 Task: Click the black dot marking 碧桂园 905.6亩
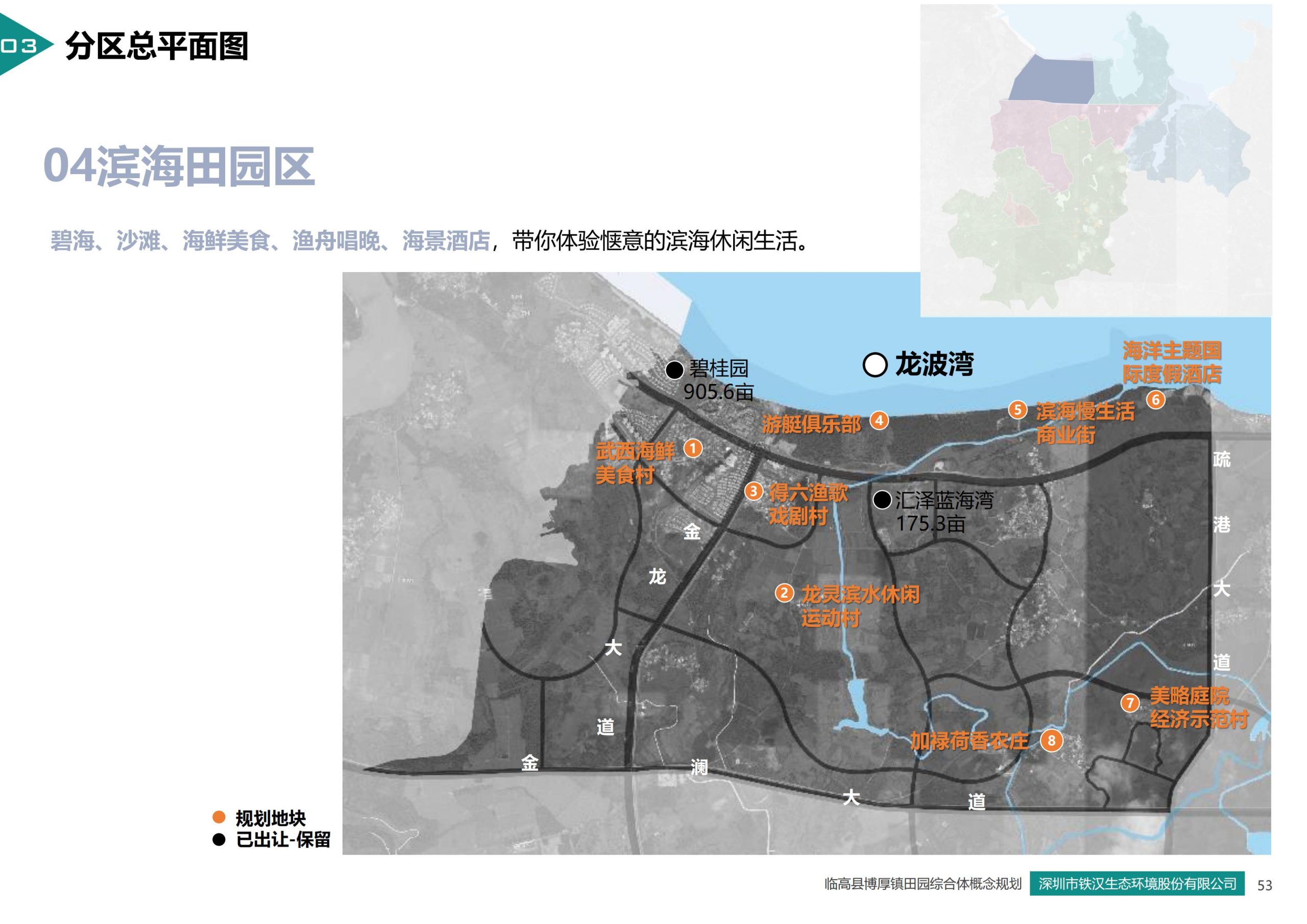pos(675,371)
